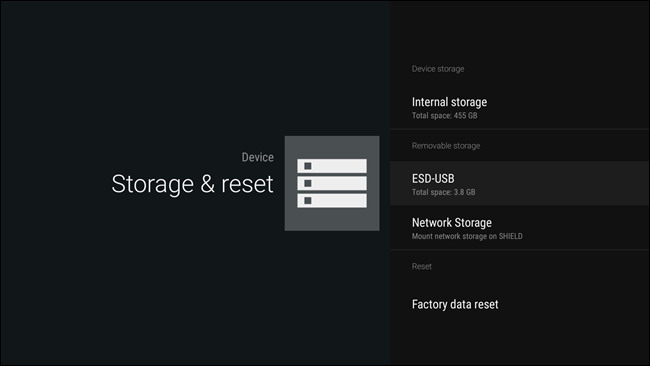Select the ESD-USB removable drive

coord(519,184)
